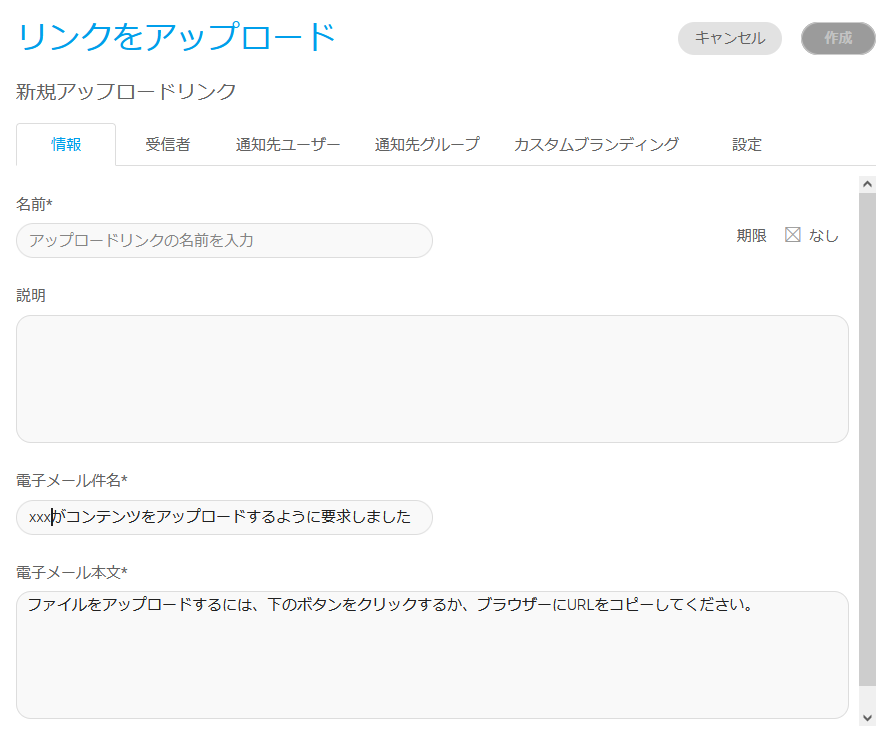Click the 電子メール件名 input field
Image resolution: width=883 pixels, height=735 pixels.
click(x=224, y=517)
